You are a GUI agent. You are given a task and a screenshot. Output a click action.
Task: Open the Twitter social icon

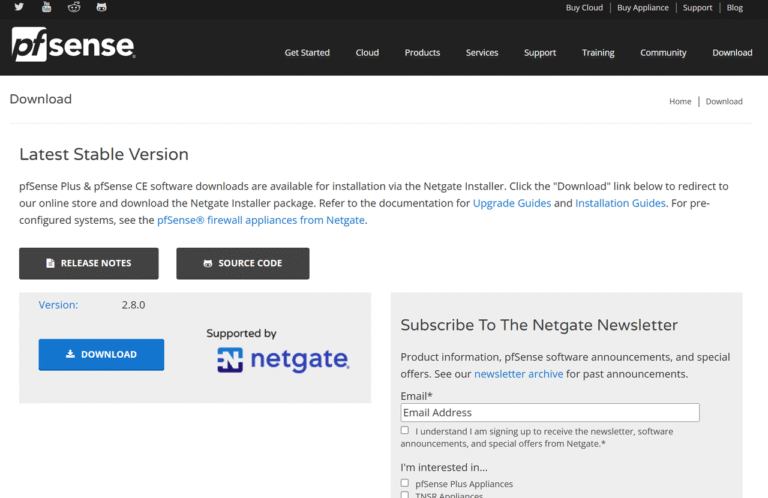[19, 7]
